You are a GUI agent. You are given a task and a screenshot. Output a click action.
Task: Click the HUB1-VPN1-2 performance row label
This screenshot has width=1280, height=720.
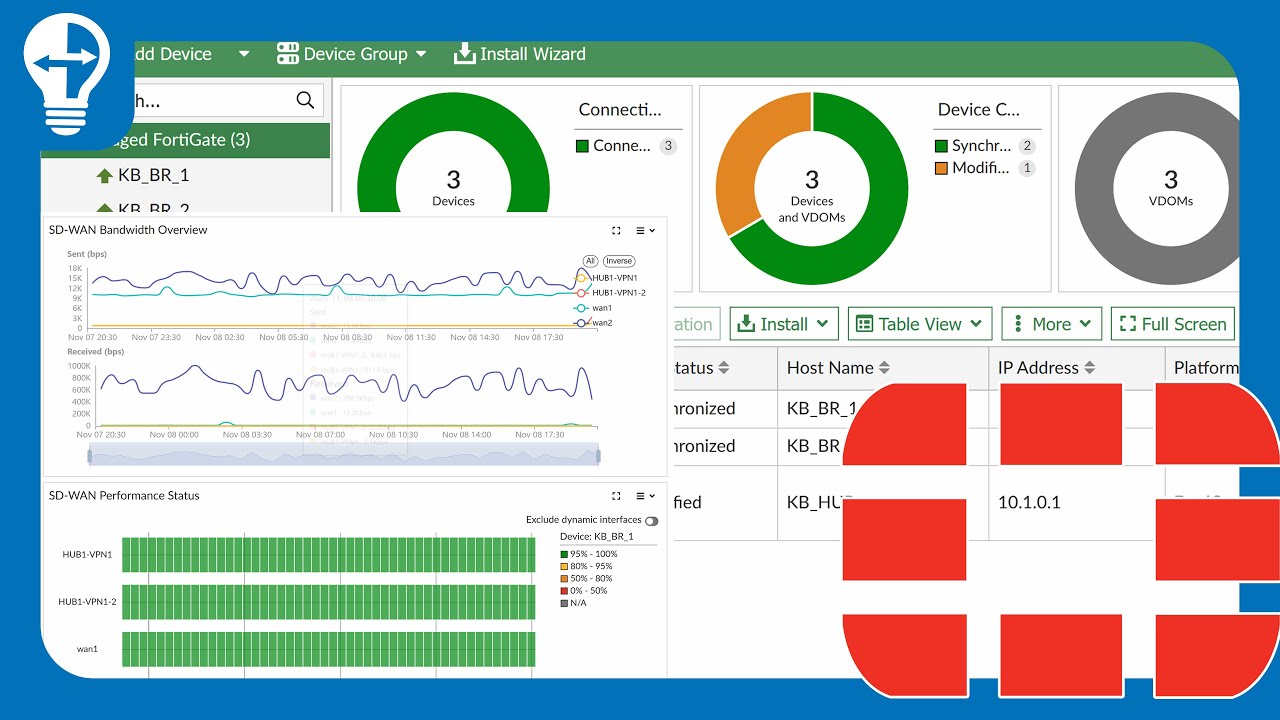pos(87,602)
